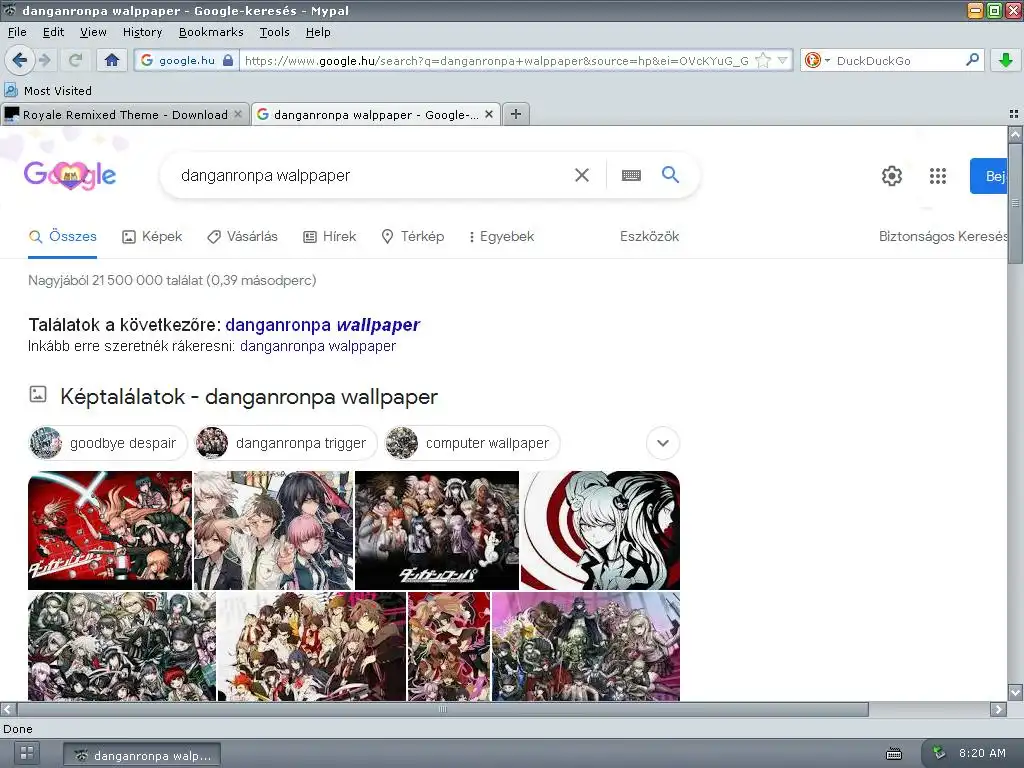
Task: Click the 8:20 AM clock
Action: [982, 753]
